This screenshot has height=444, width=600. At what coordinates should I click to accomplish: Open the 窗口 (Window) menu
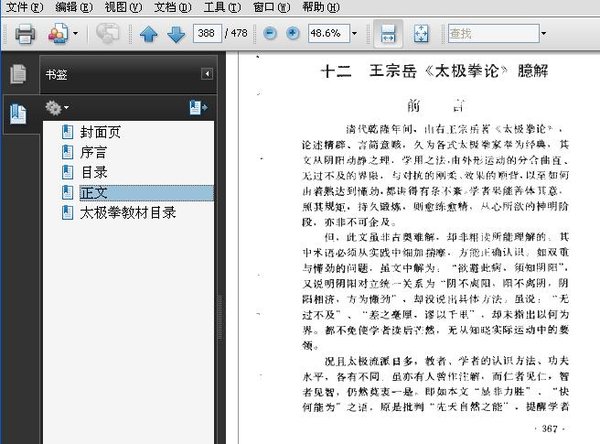point(271,7)
